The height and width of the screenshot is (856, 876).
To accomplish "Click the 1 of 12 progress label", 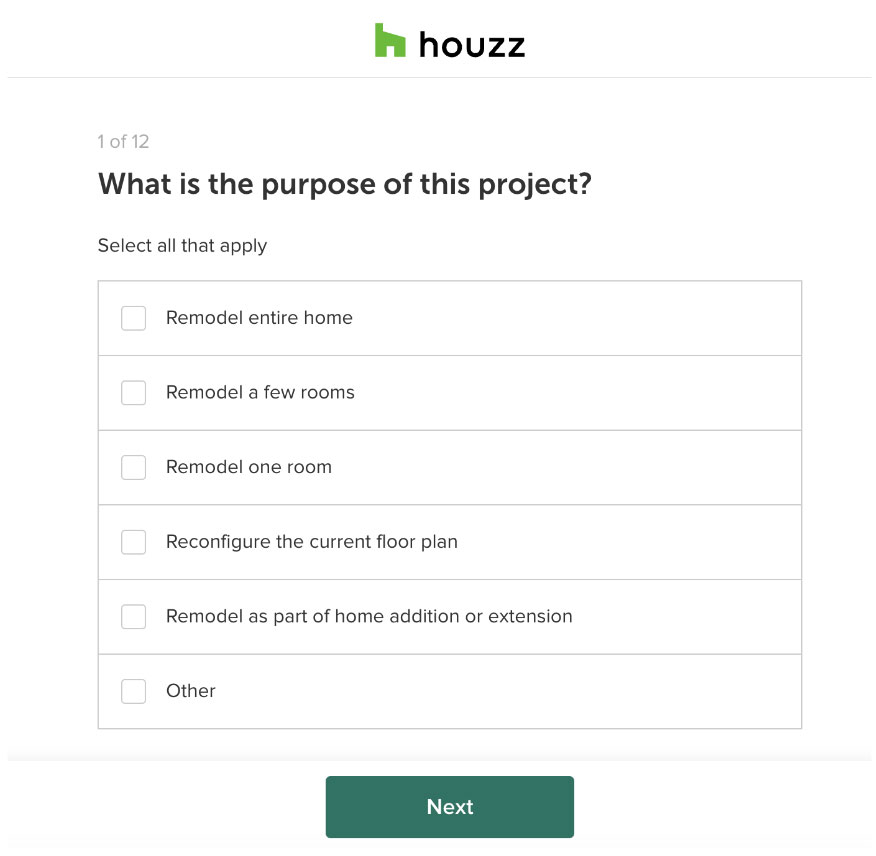I will coord(122,142).
